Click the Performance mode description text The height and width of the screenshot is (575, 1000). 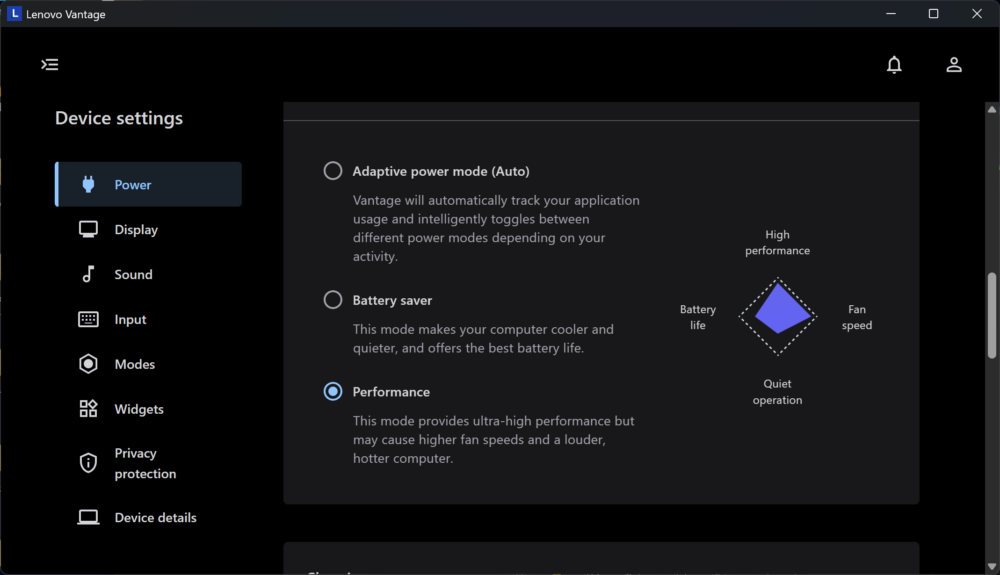[x=494, y=439]
